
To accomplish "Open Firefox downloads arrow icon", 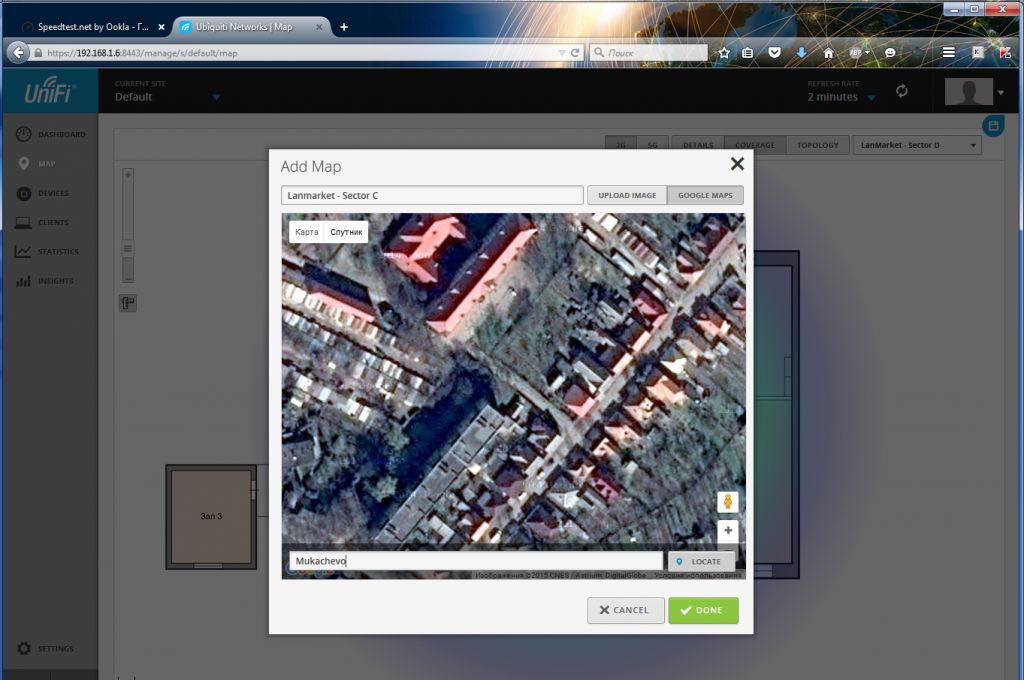I will [x=801, y=52].
